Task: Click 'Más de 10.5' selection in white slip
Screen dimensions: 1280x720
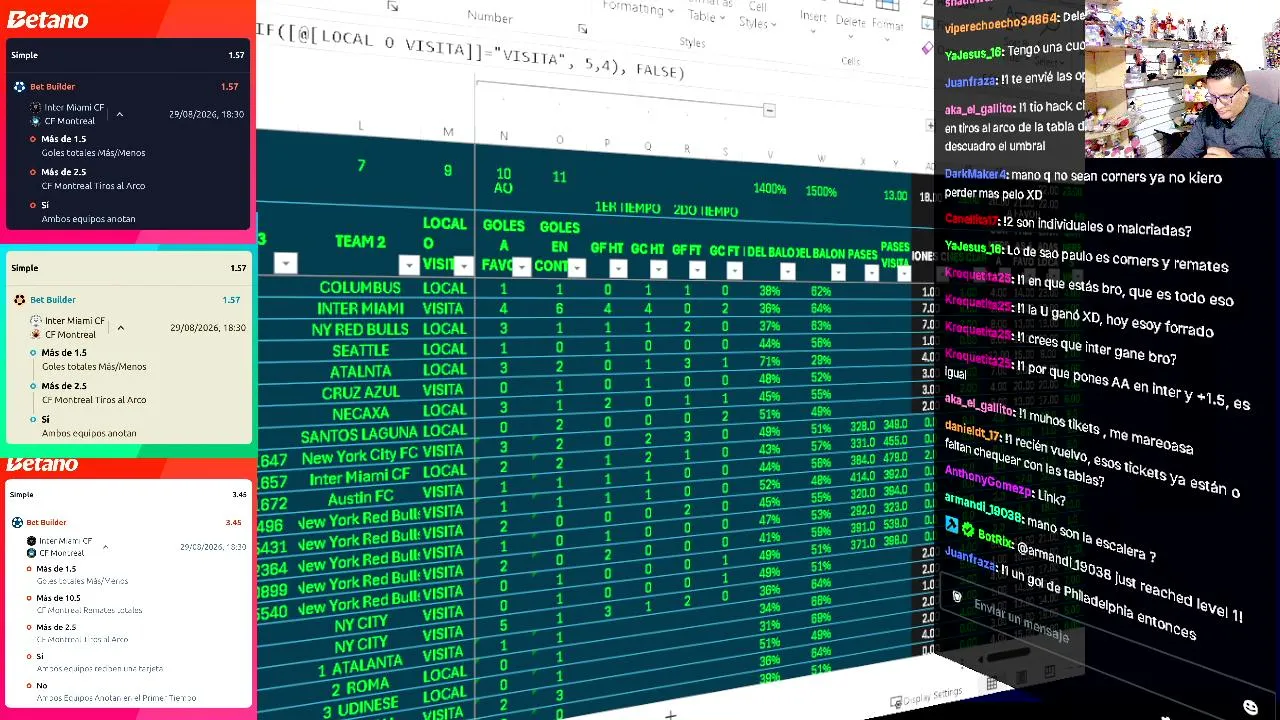Action: (56, 598)
